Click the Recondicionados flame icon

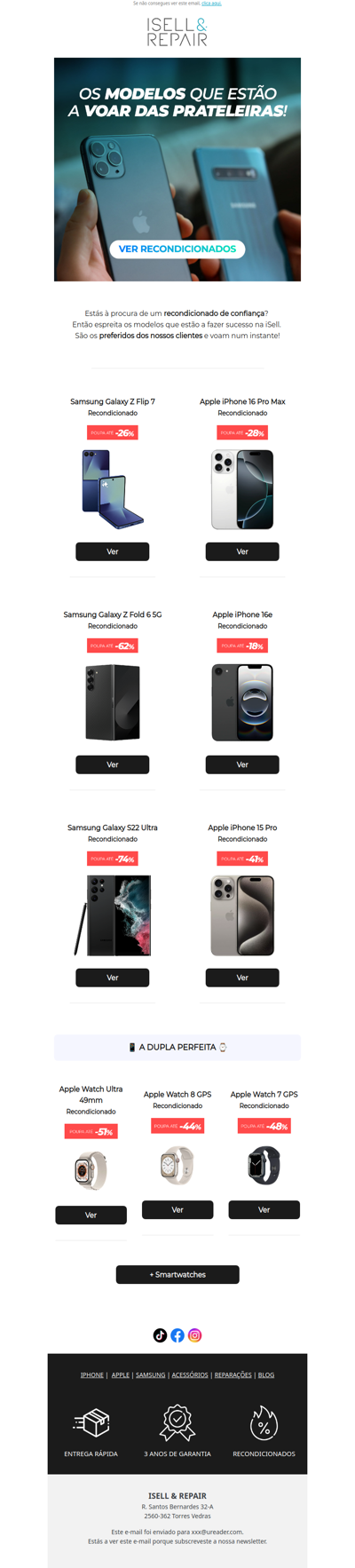(x=264, y=1422)
